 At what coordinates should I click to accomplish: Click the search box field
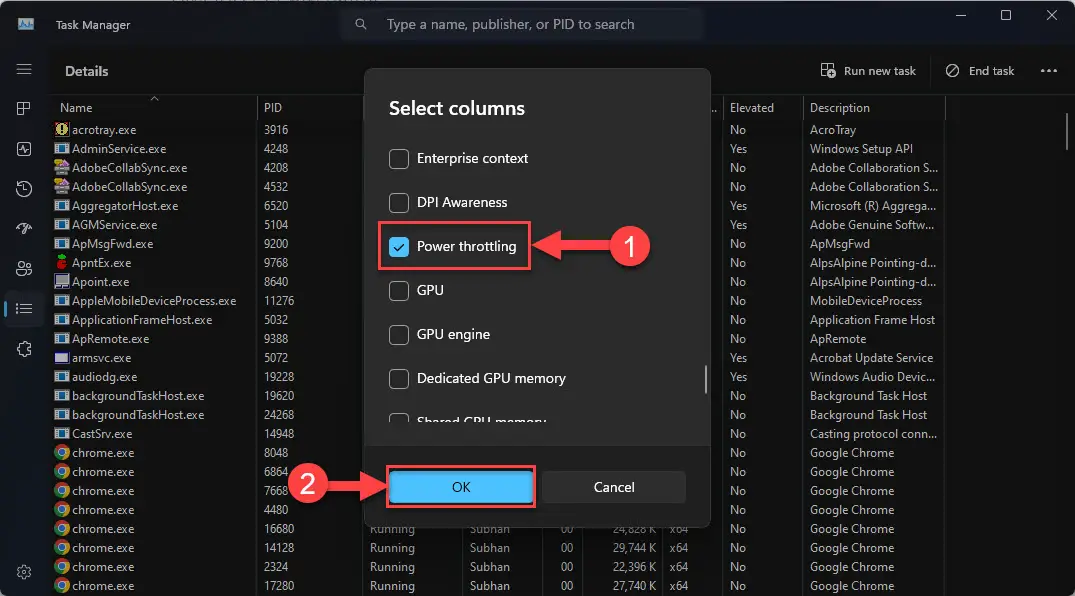tap(522, 25)
